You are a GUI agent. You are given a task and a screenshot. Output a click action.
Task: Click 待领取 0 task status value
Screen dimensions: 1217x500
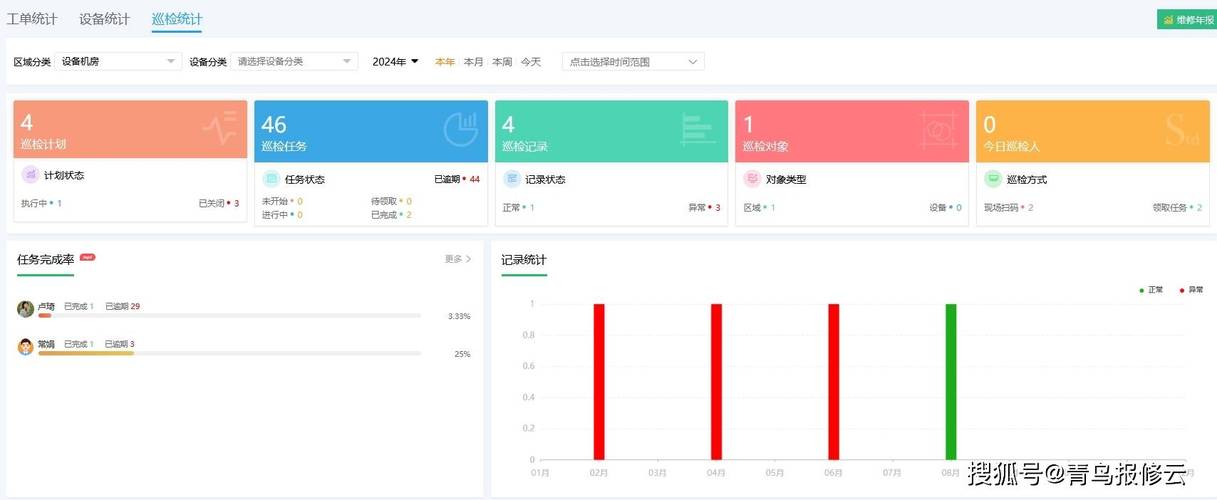click(391, 201)
